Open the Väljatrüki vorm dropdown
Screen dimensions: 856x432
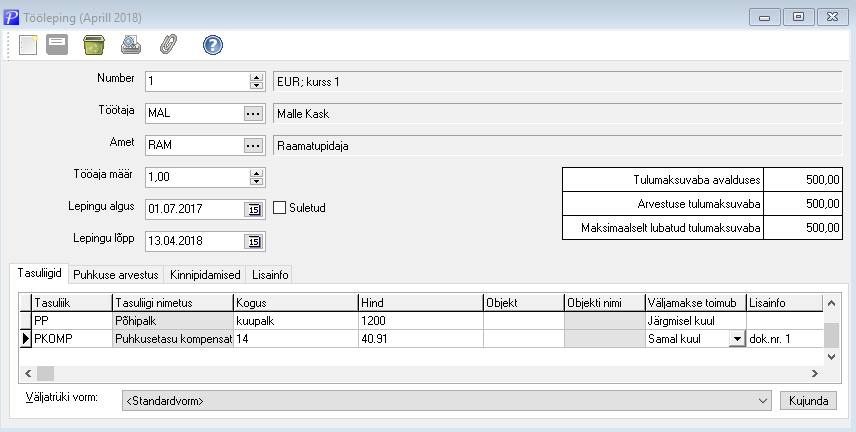(x=763, y=401)
